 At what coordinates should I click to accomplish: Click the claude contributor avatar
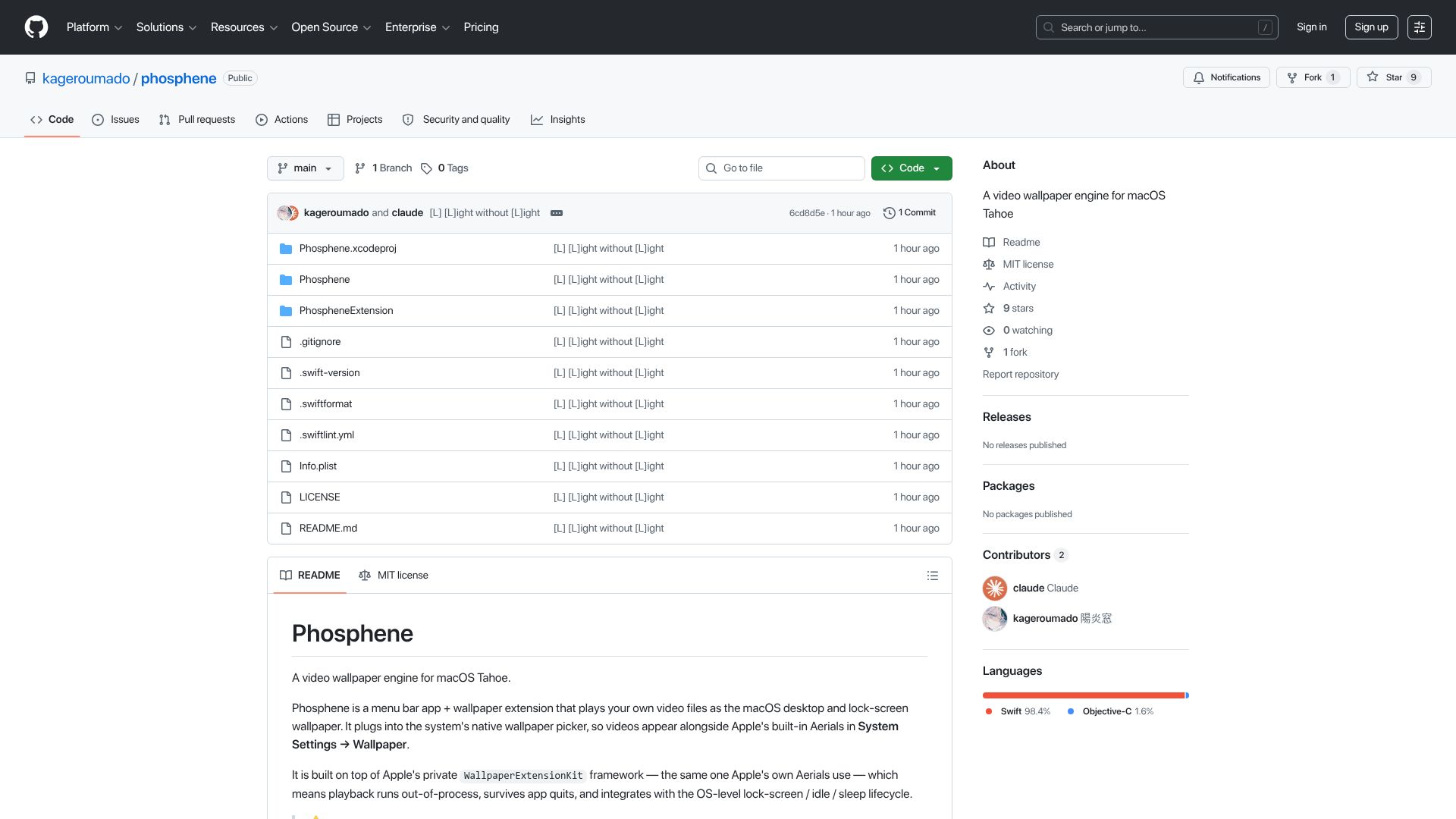995,588
